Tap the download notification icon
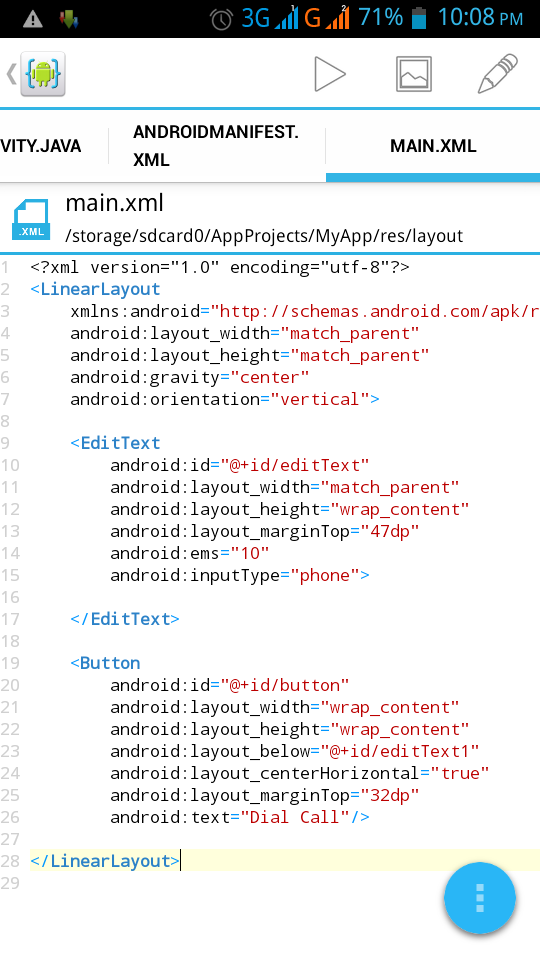The height and width of the screenshot is (960, 540). [69, 19]
